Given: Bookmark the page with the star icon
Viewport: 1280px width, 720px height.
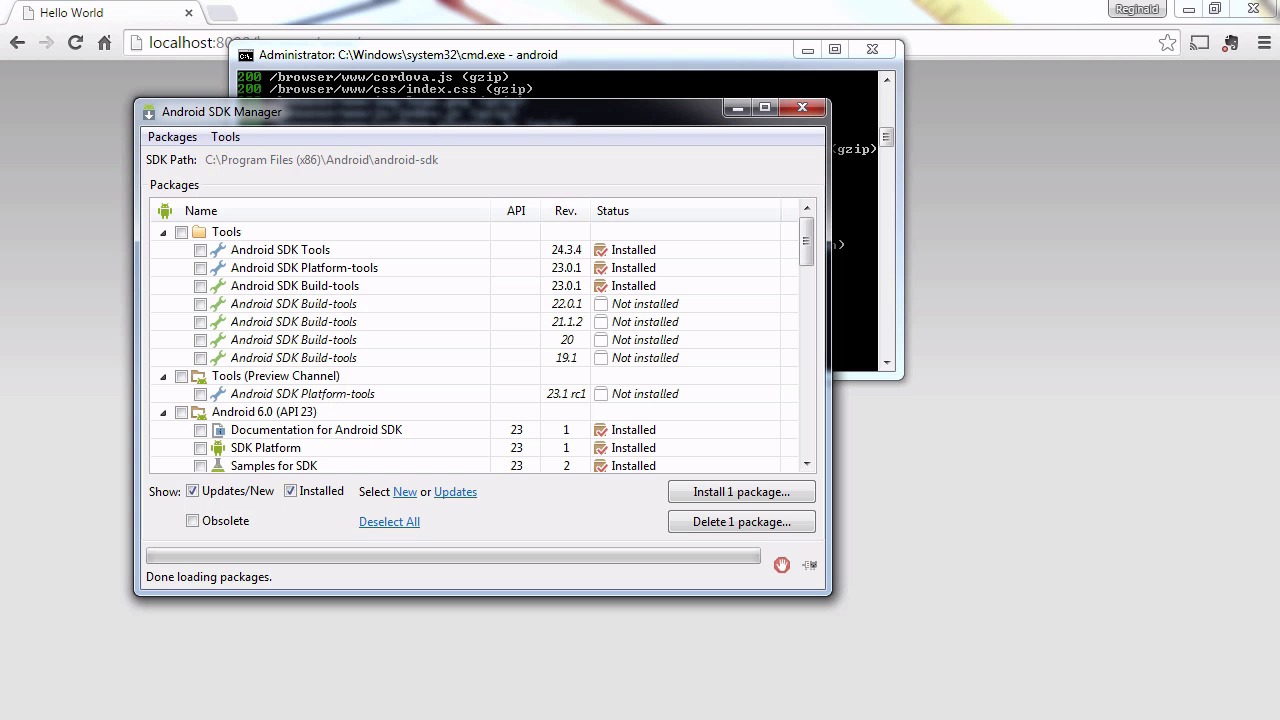Looking at the screenshot, I should tap(1168, 43).
